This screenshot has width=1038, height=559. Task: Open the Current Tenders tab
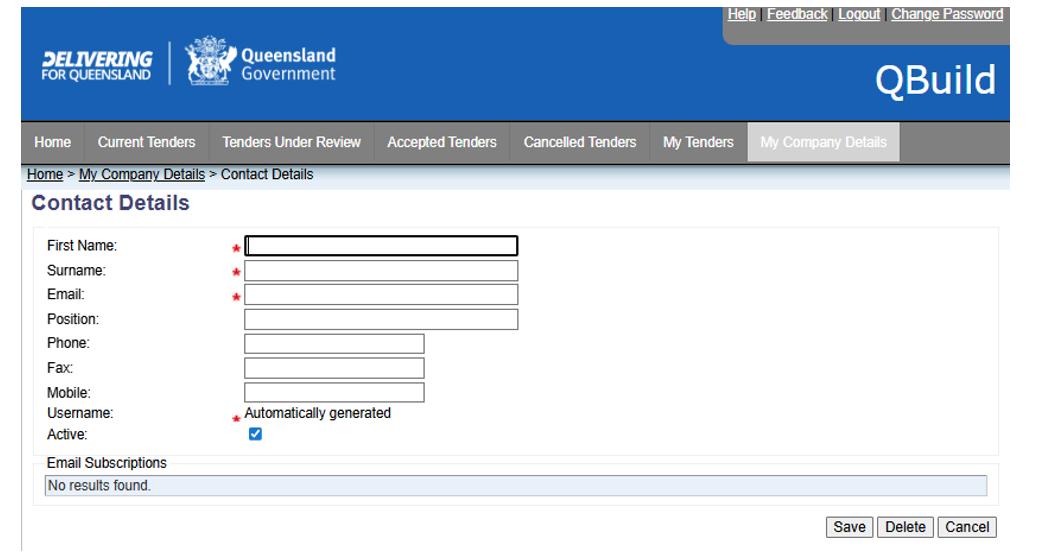tap(146, 142)
